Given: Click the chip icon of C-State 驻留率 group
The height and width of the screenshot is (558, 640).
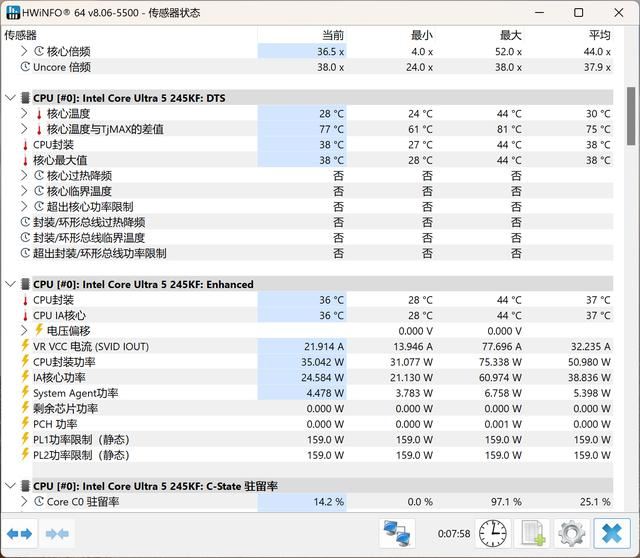Looking at the screenshot, I should point(25,486).
